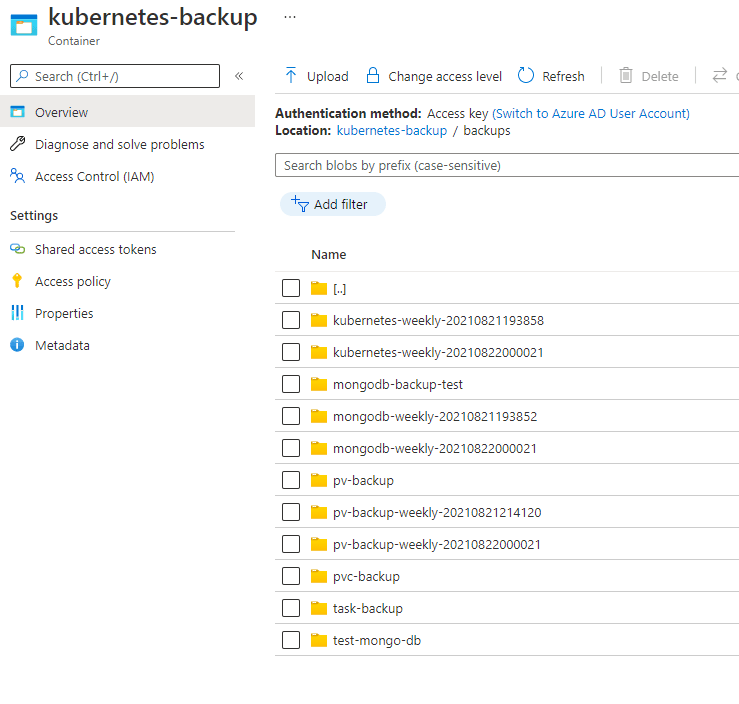739x704 pixels.
Task: Click the Overview menu icon
Action: (17, 112)
